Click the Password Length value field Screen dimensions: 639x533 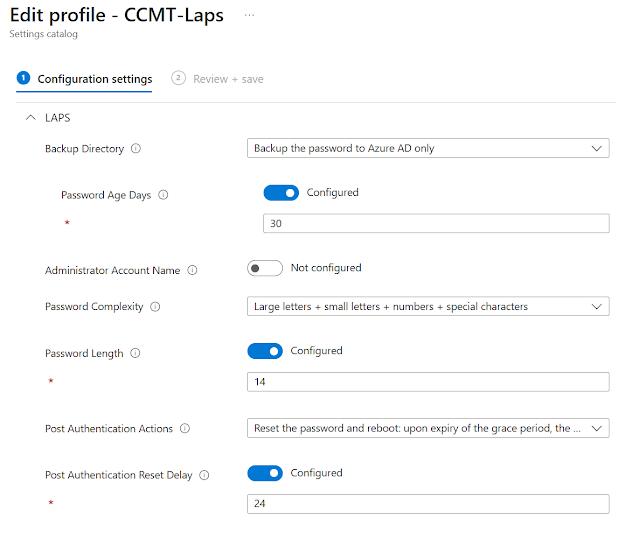tap(428, 382)
